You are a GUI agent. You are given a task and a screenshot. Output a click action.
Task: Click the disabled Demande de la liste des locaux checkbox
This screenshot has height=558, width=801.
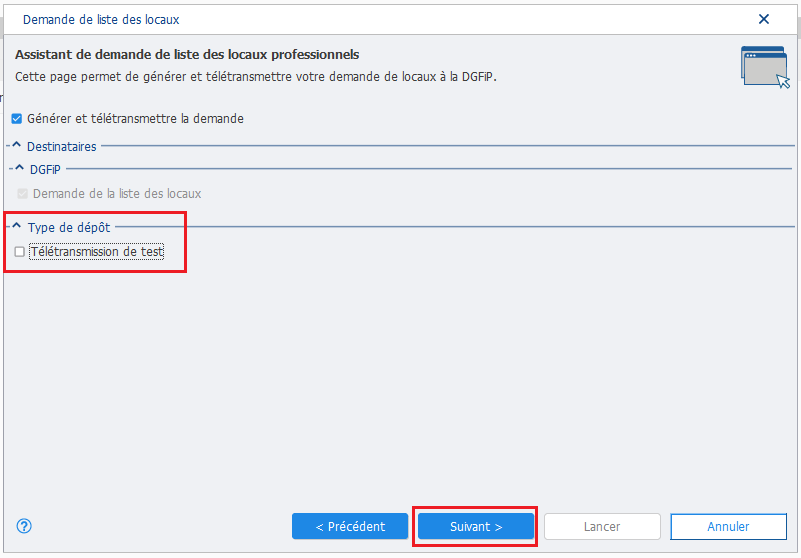tap(22, 194)
